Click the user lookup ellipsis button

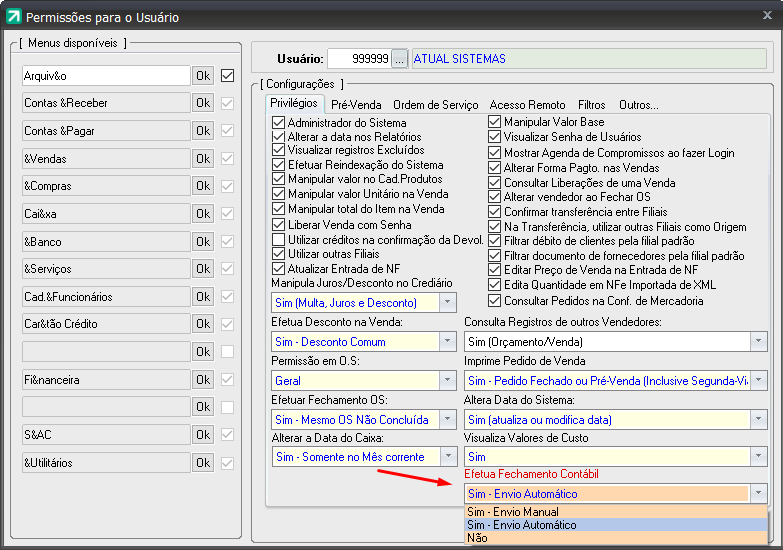pyautogui.click(x=400, y=59)
